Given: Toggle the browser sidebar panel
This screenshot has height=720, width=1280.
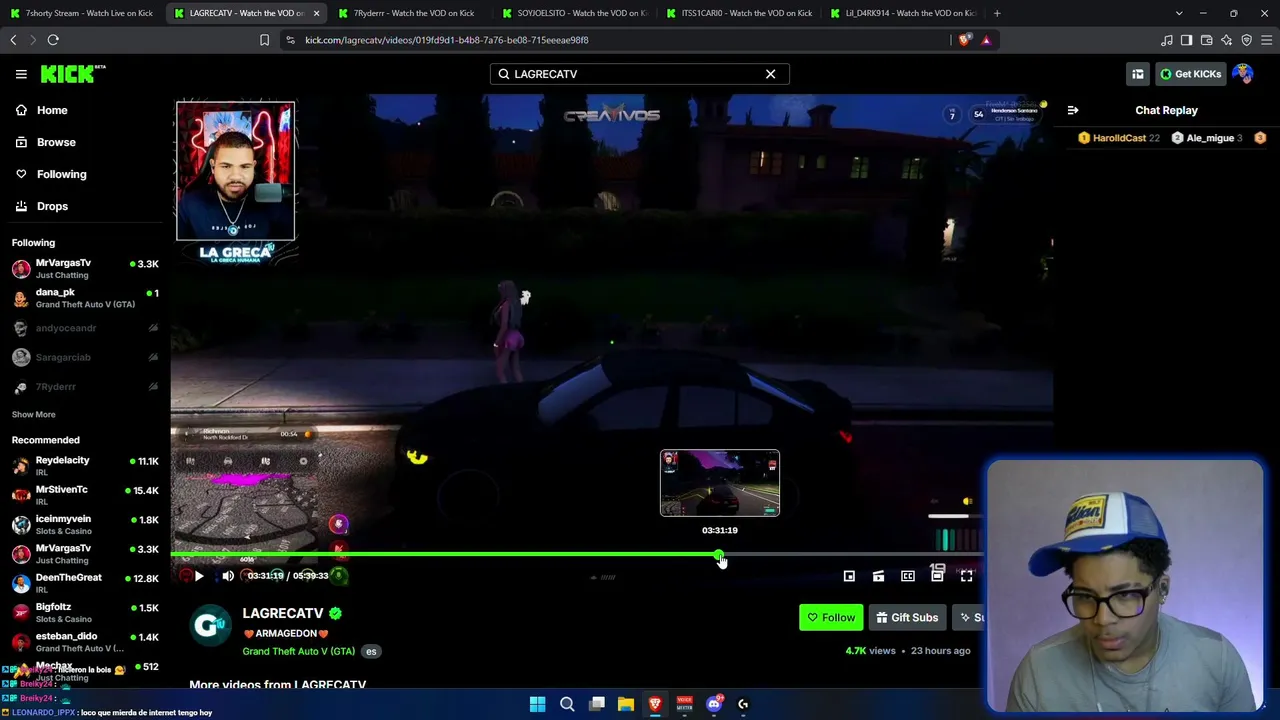Looking at the screenshot, I should click(1187, 40).
